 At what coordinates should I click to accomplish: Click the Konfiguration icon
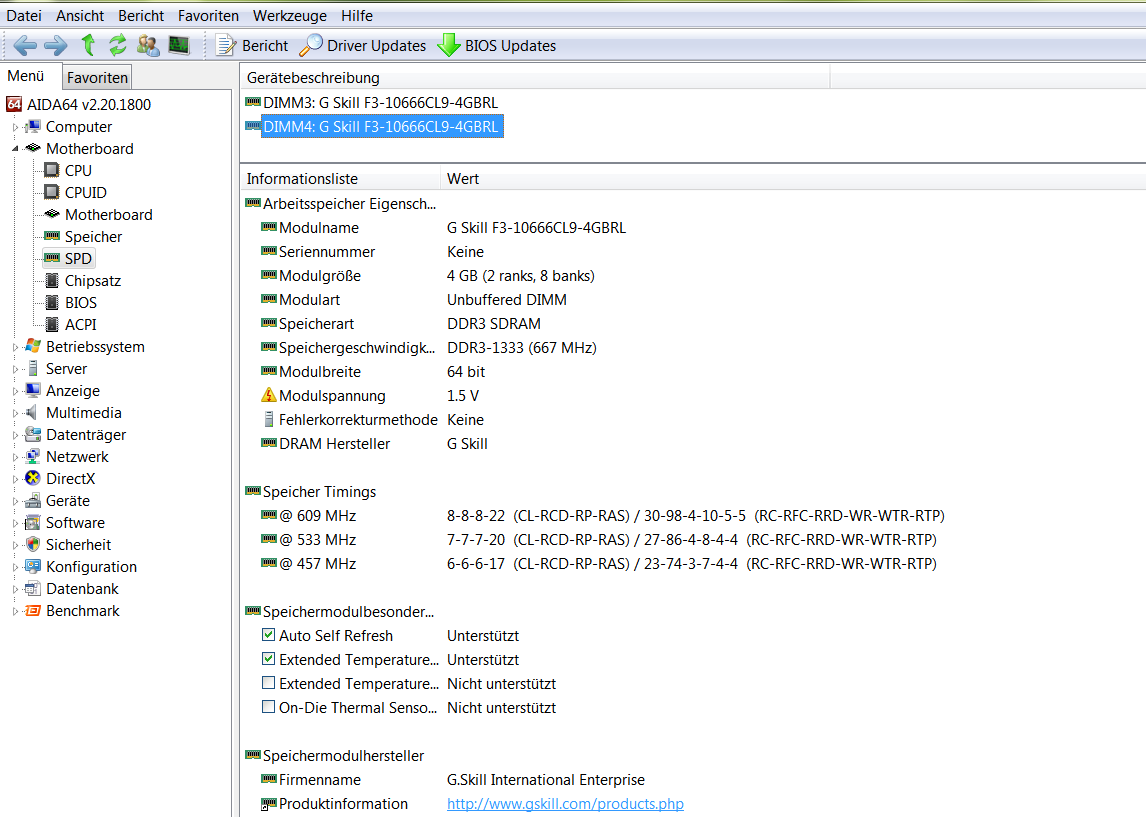33,566
